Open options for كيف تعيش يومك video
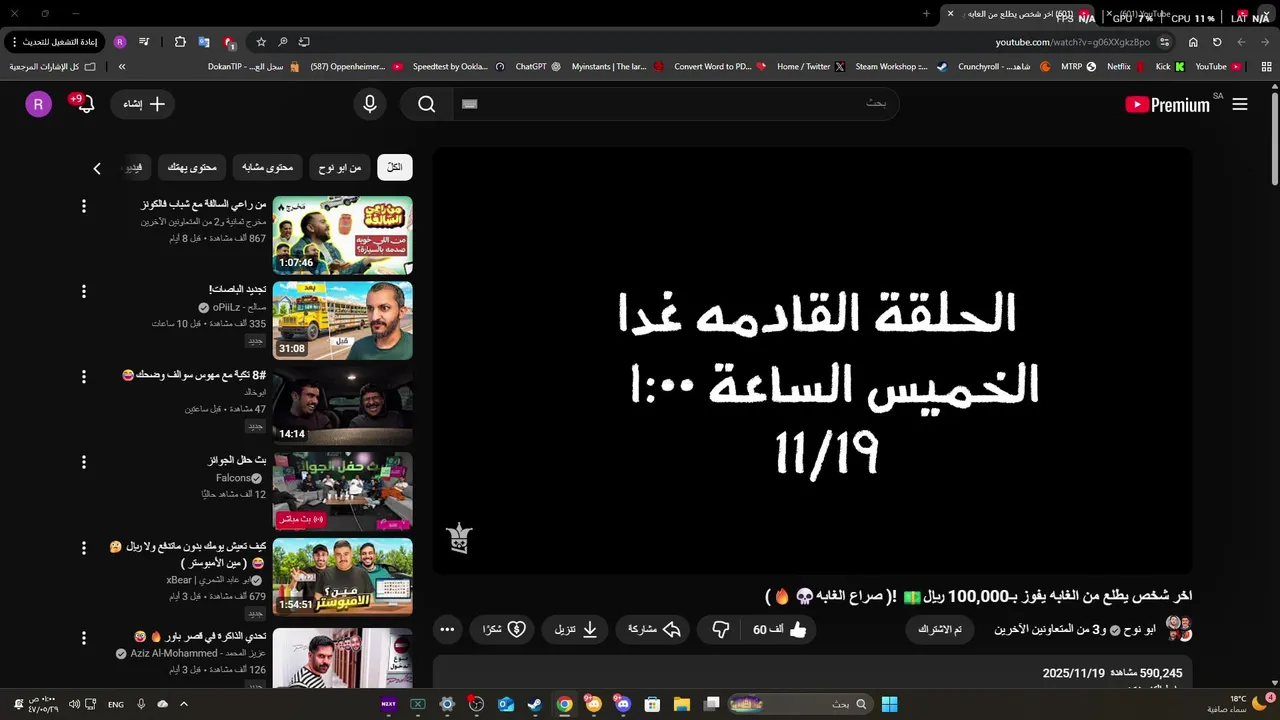1280x720 pixels. click(84, 548)
